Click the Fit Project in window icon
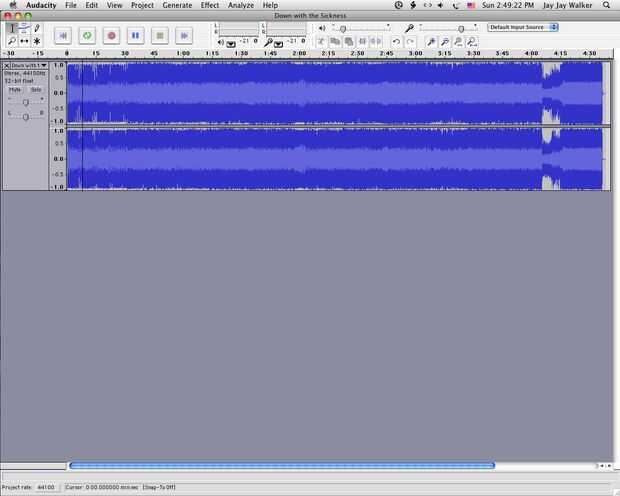 (472, 41)
